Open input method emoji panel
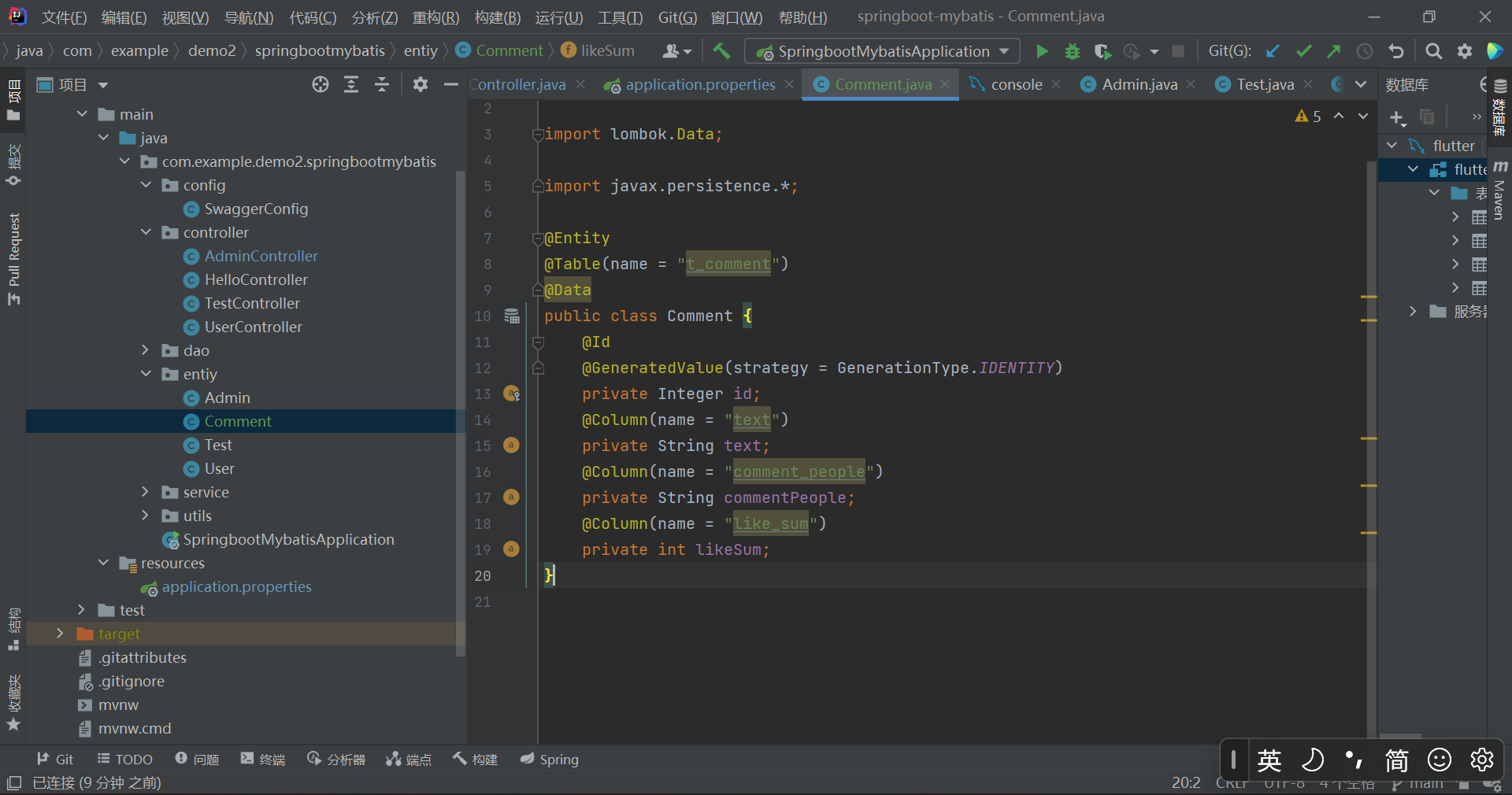 tap(1439, 760)
